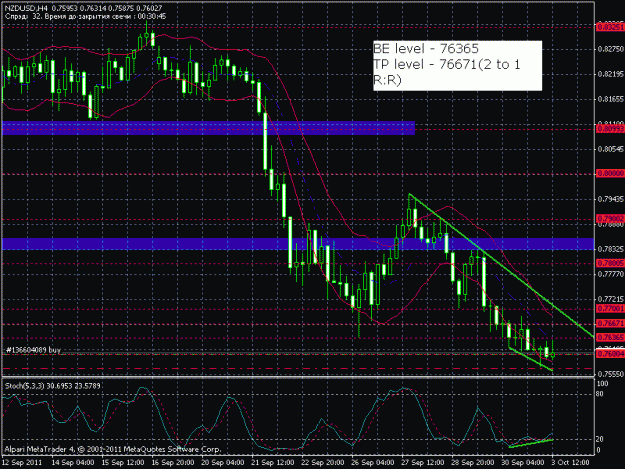Click the 0.82750 price axis label
This screenshot has width=625, height=469.
pyautogui.click(x=610, y=49)
